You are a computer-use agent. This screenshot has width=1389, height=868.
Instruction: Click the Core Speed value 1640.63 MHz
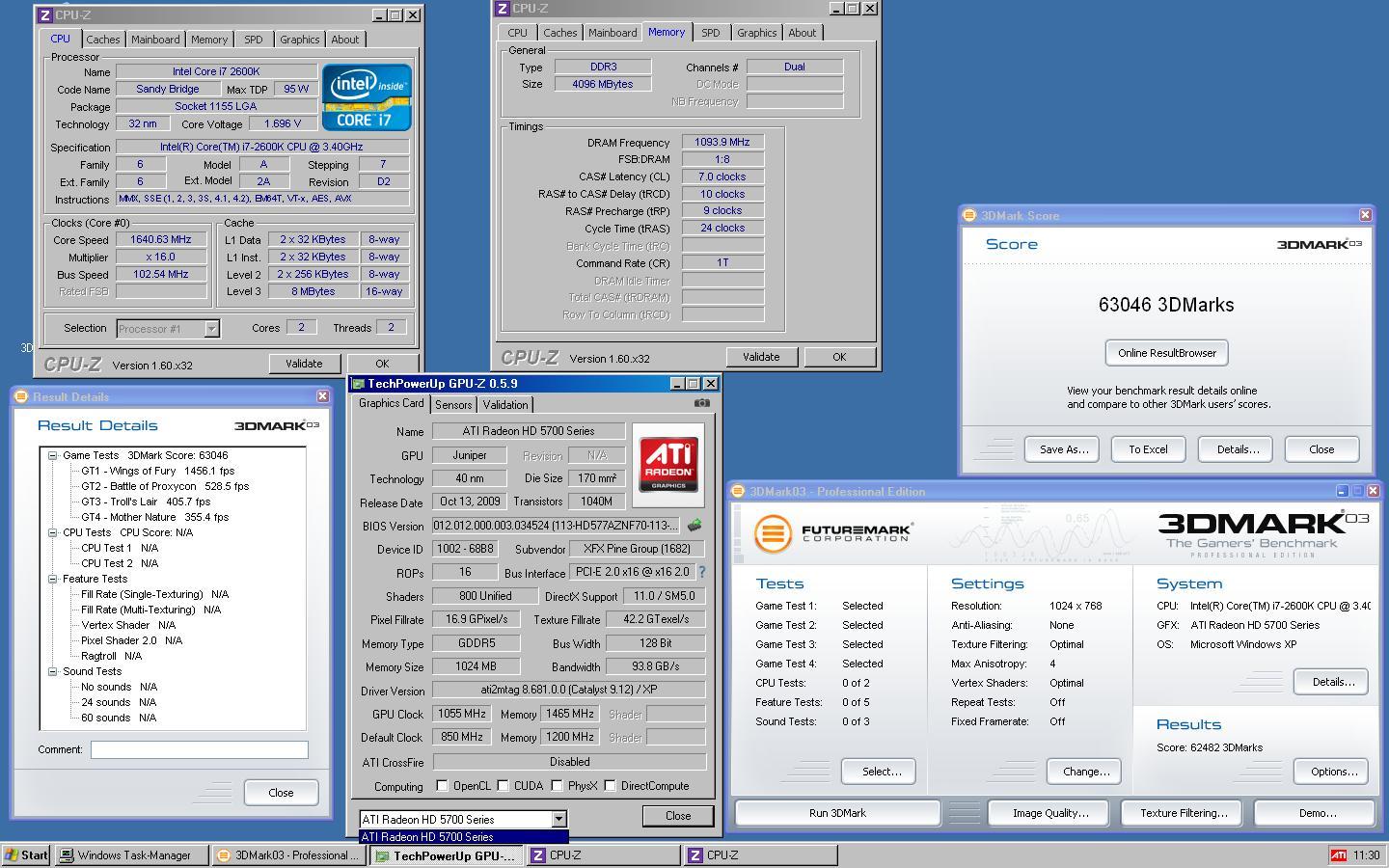(161, 239)
